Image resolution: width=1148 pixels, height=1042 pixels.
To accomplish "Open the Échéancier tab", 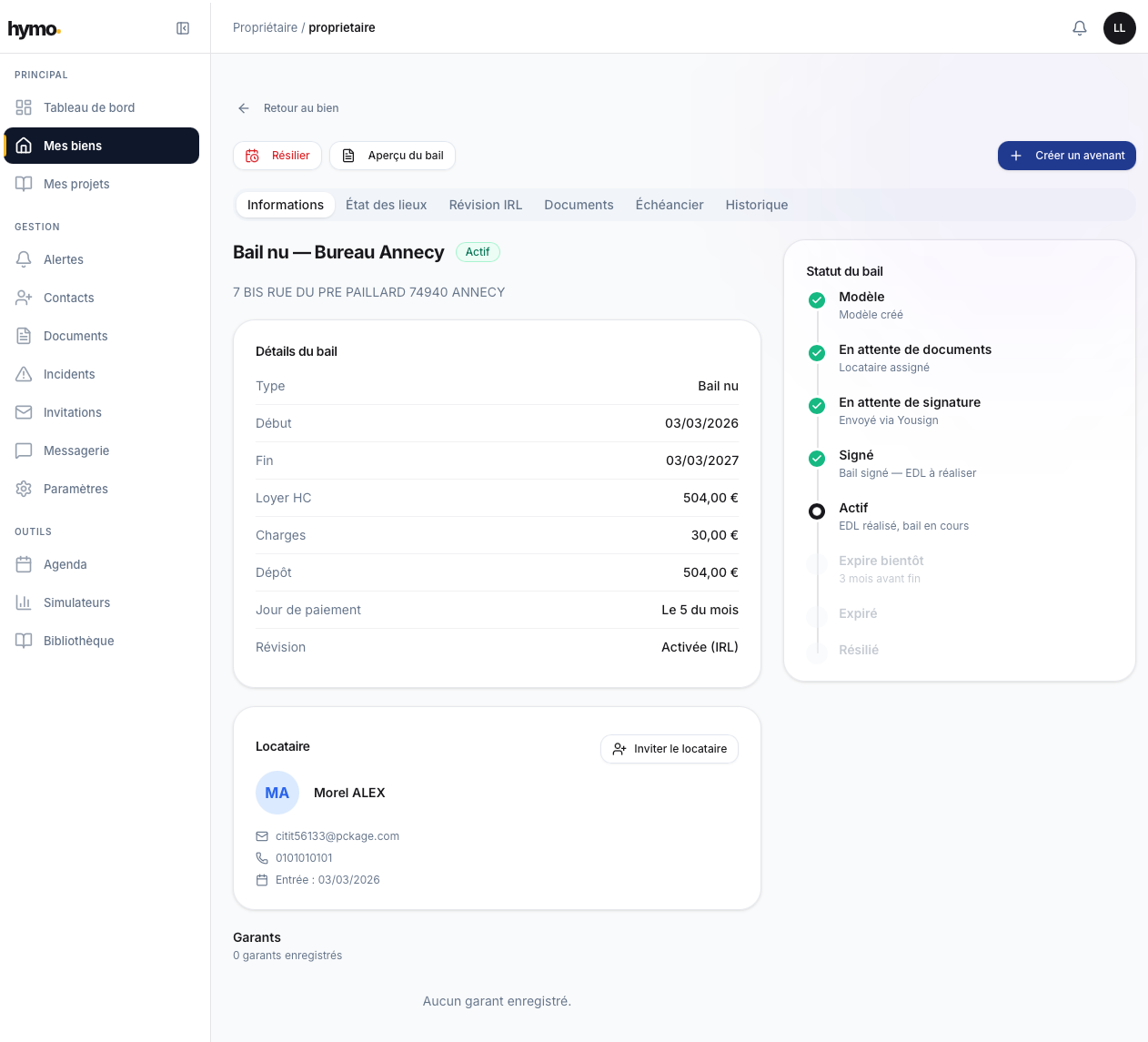I will [x=669, y=205].
